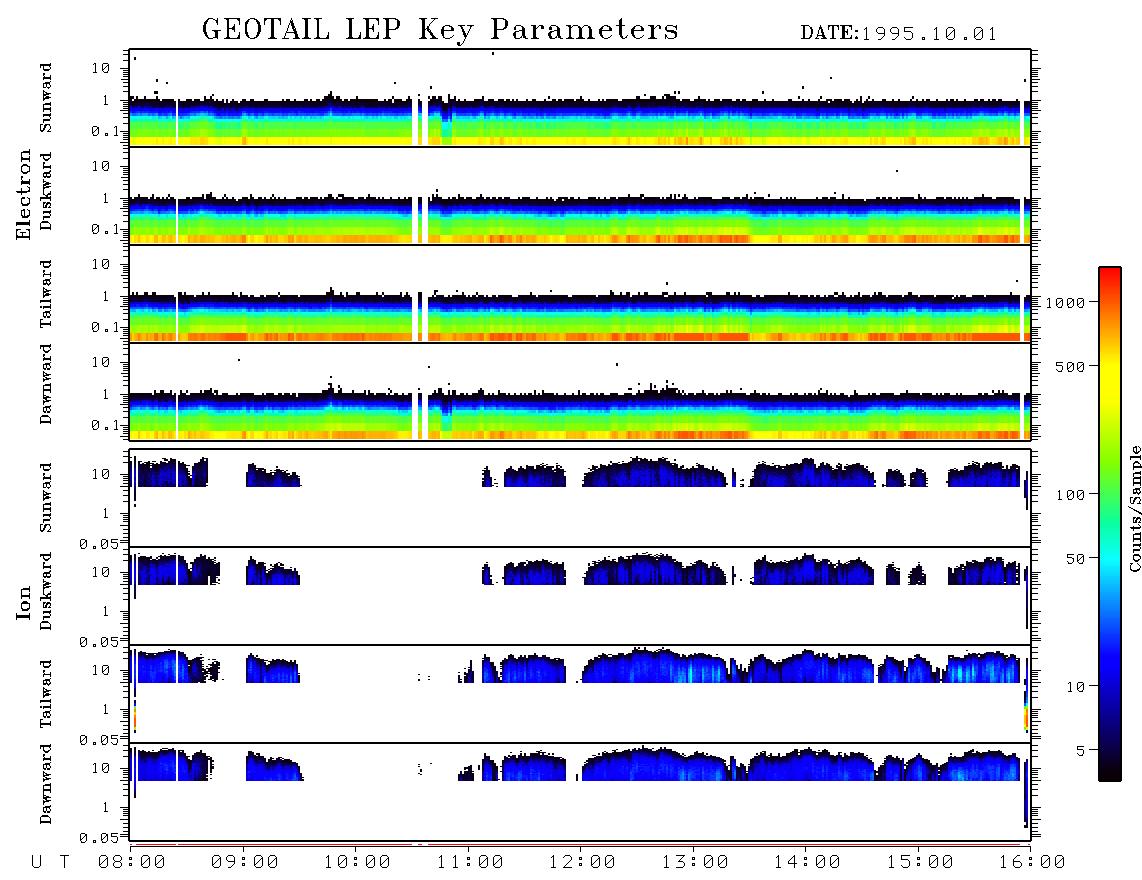Click the colorbar tick label reading 10

(x=1075, y=686)
